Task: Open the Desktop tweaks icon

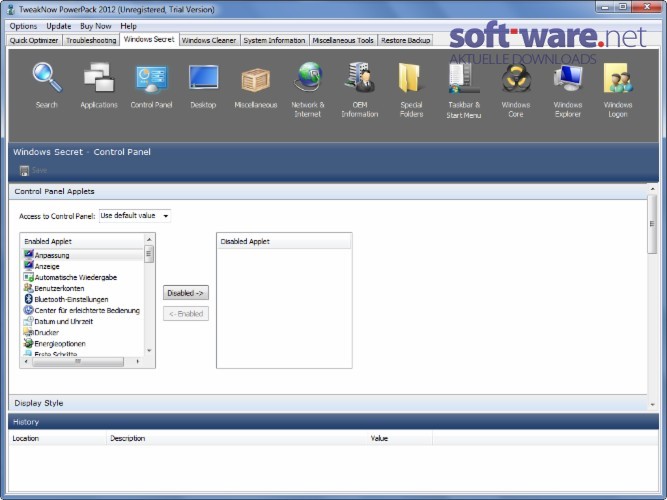Action: tap(203, 78)
